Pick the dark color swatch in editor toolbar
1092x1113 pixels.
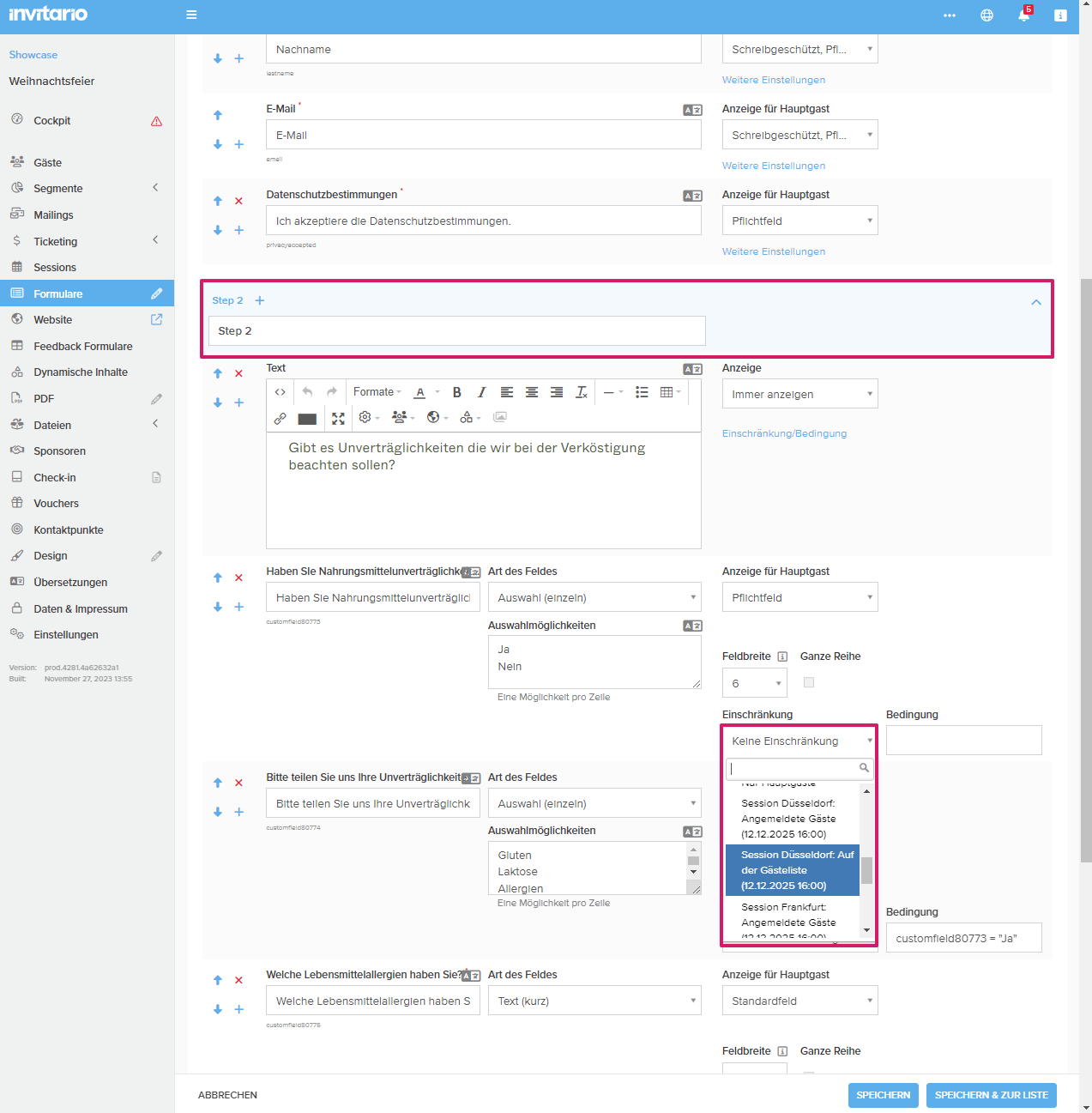point(307,419)
